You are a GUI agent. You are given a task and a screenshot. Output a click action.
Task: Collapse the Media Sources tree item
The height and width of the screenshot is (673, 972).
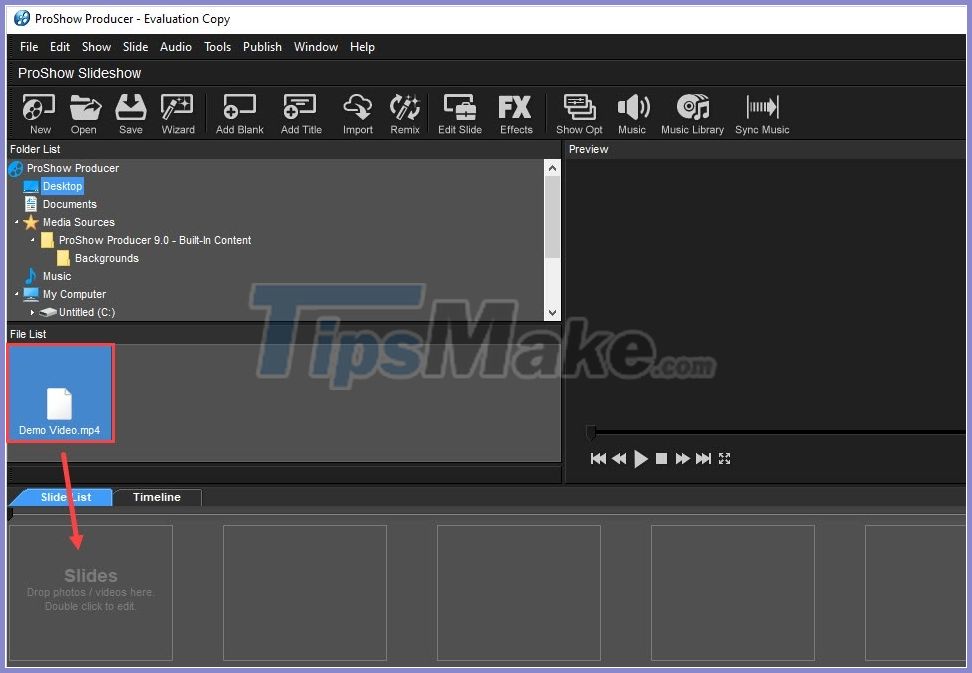14,222
